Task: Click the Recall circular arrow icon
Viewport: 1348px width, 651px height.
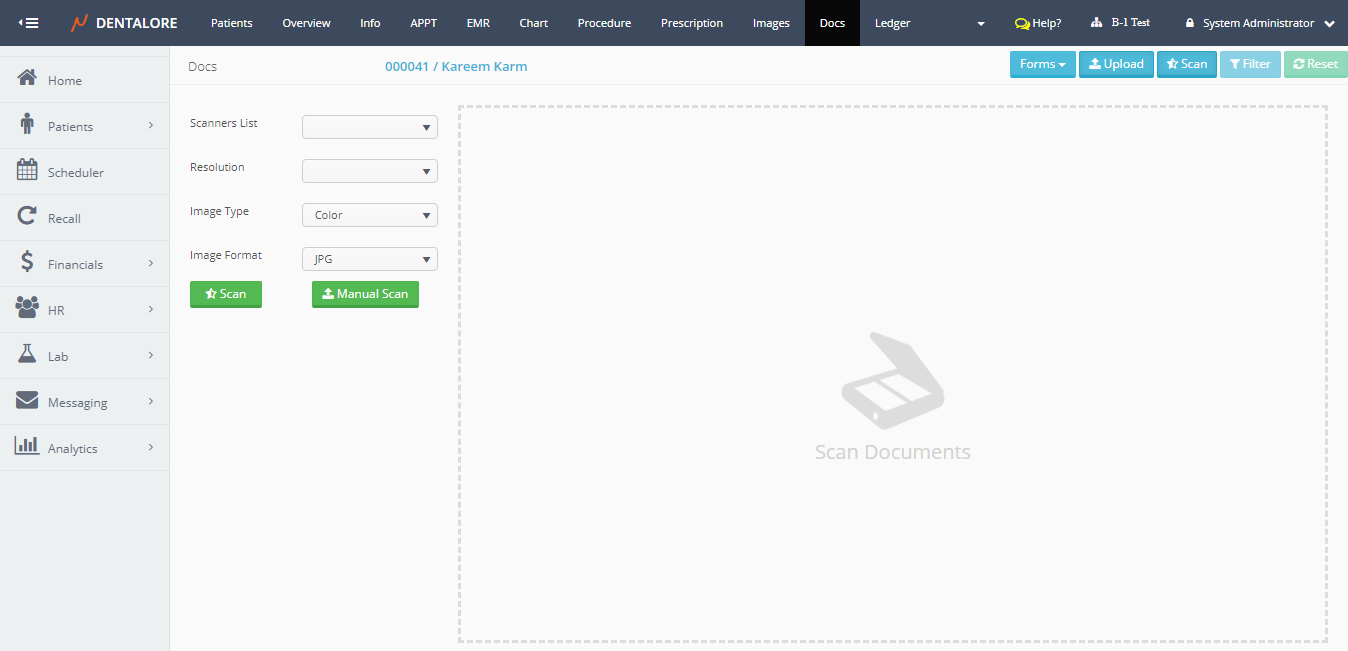Action: pos(27,217)
